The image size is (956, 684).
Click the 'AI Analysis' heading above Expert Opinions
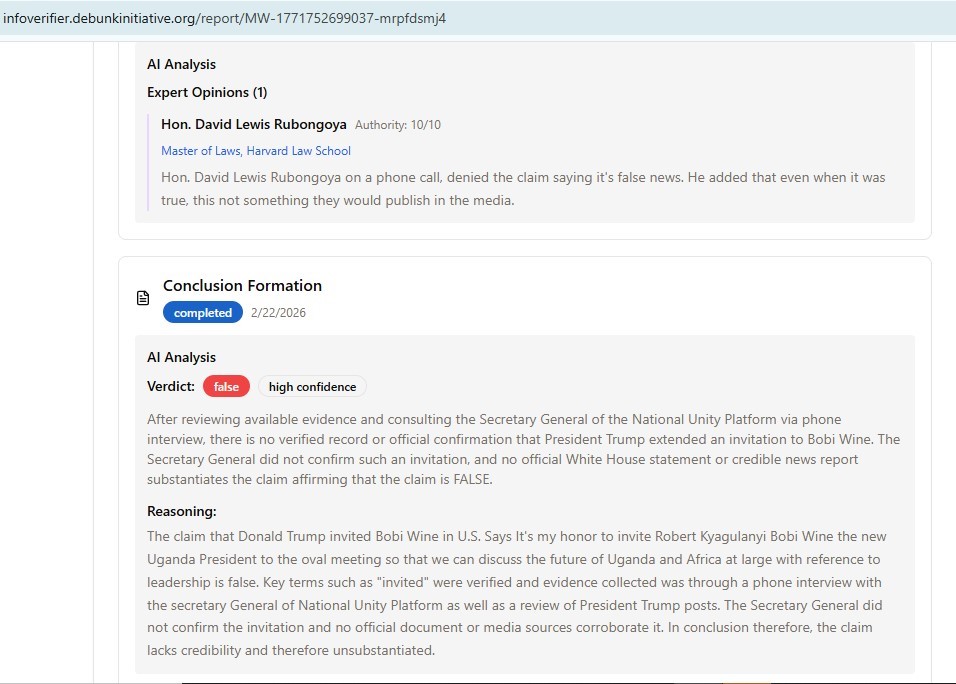click(x=181, y=64)
